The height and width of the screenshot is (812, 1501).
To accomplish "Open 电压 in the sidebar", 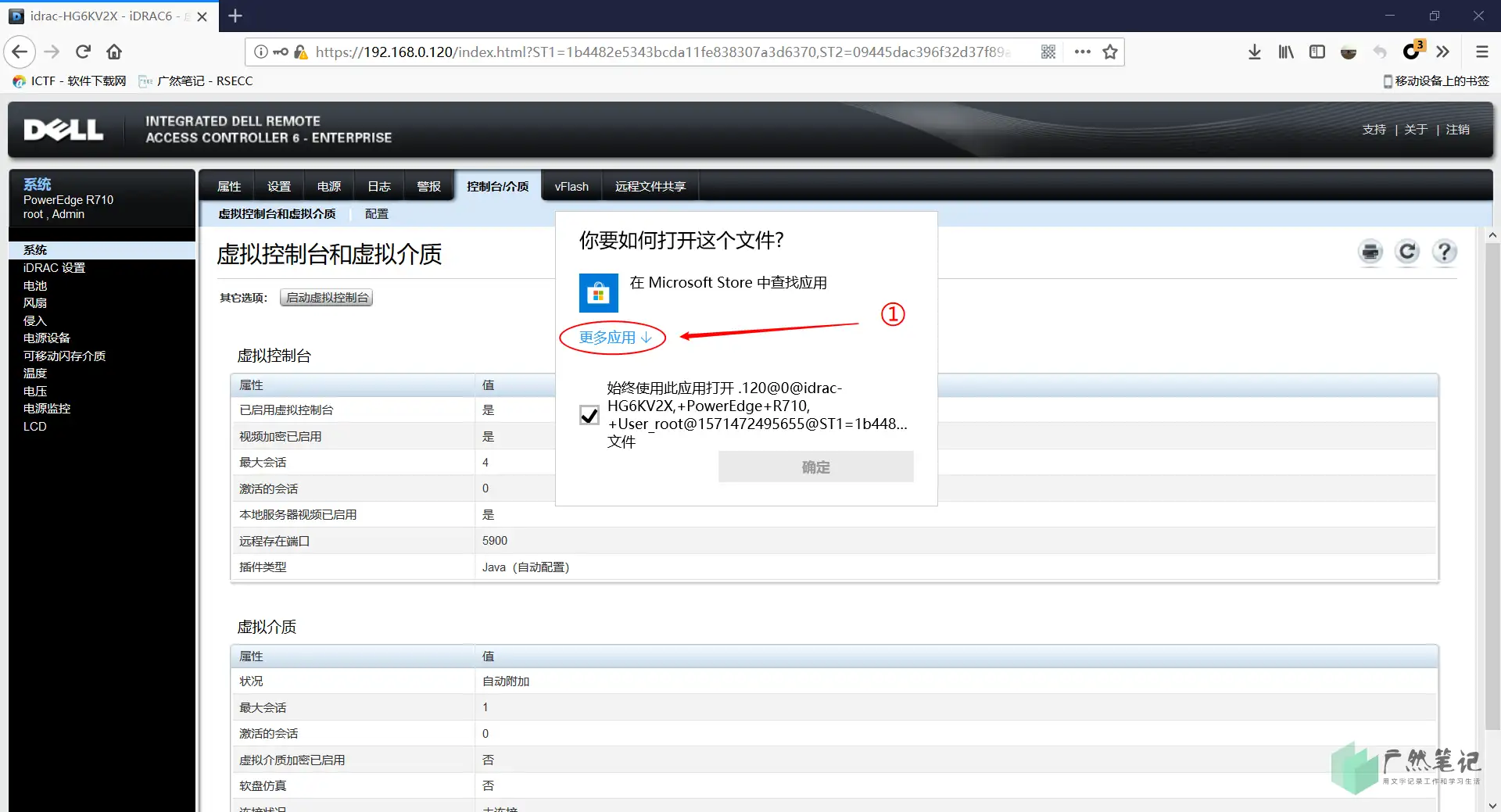I will pyautogui.click(x=35, y=392).
